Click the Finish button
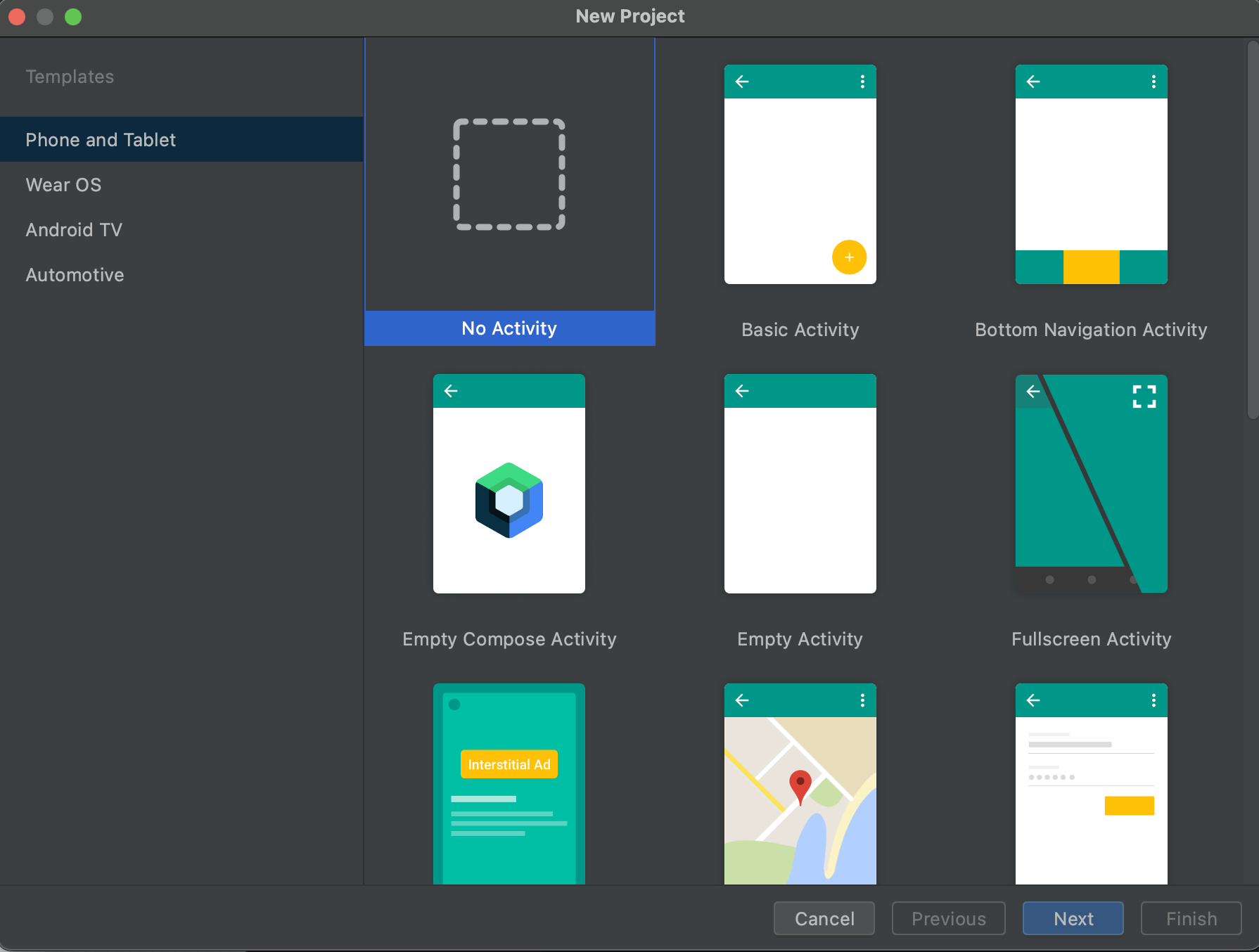1259x952 pixels. pos(1191,918)
